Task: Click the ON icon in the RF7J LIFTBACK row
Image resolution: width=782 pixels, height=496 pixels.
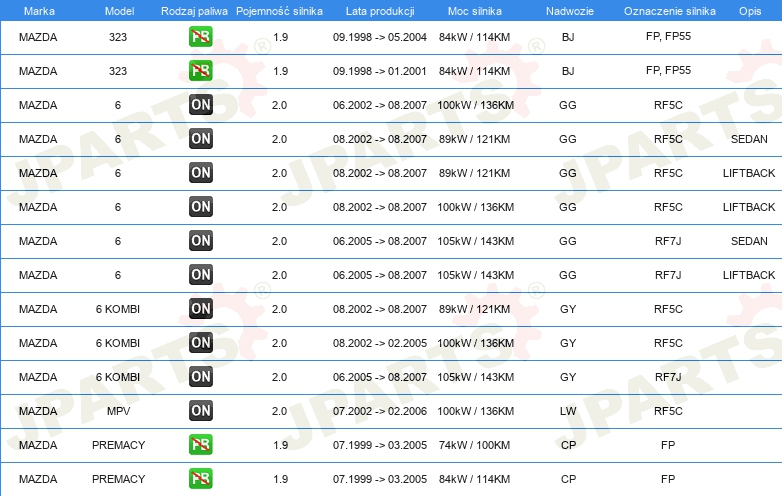Action: [x=200, y=274]
